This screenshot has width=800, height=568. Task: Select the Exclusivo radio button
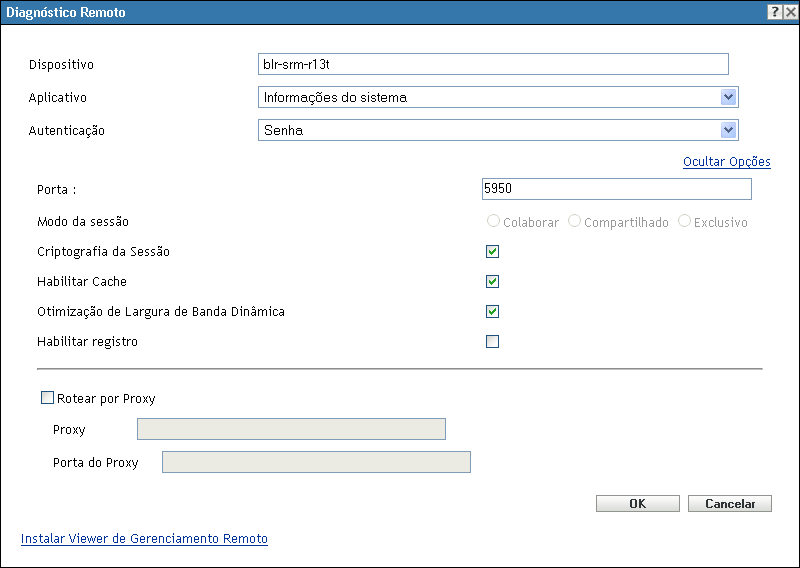[x=685, y=221]
